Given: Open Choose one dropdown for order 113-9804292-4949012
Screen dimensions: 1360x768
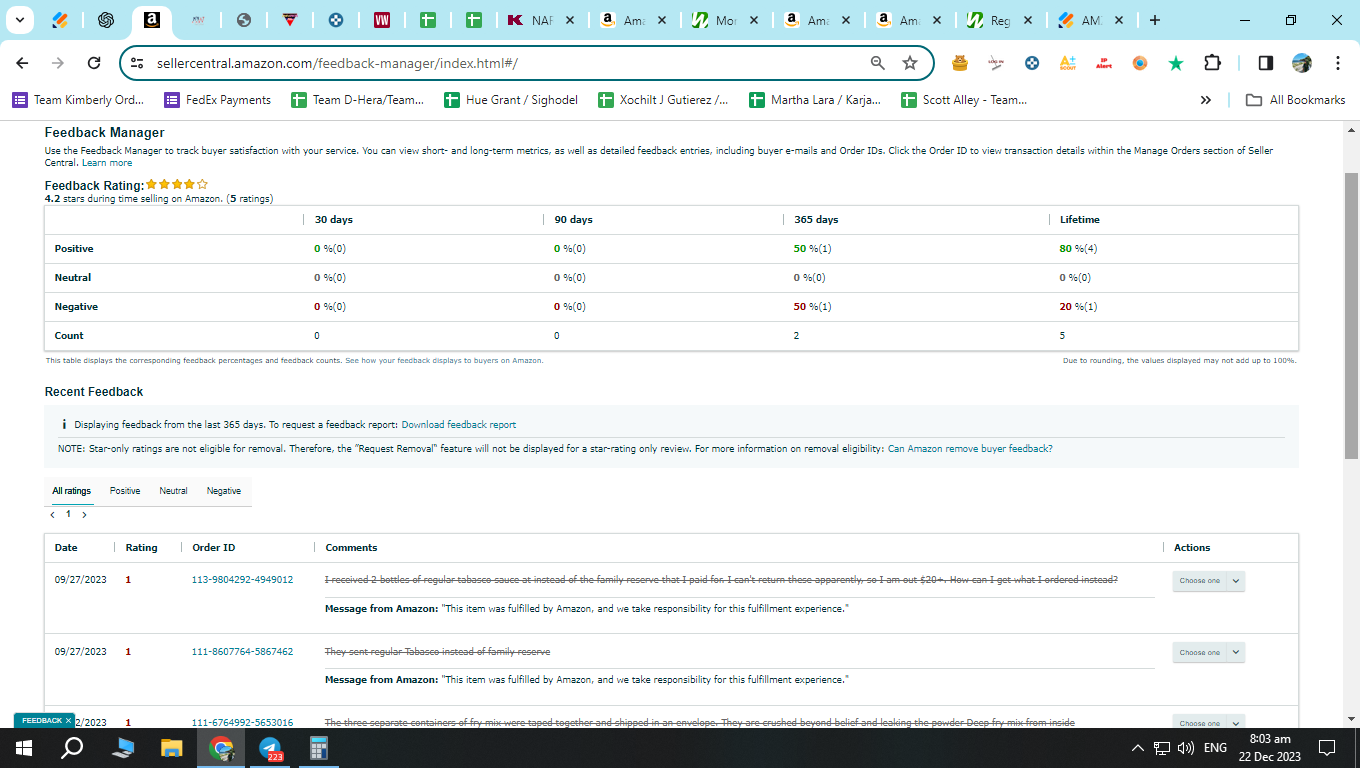Looking at the screenshot, I should pos(1208,581).
